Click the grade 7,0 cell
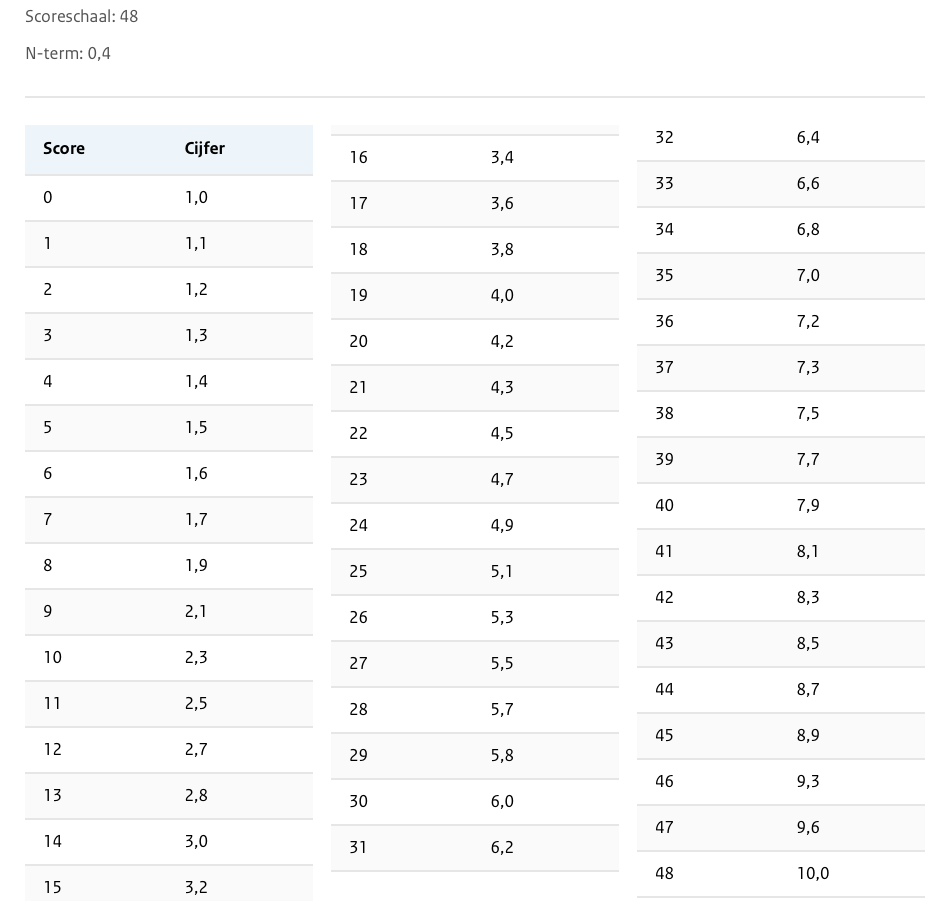940x922 pixels. [809, 276]
